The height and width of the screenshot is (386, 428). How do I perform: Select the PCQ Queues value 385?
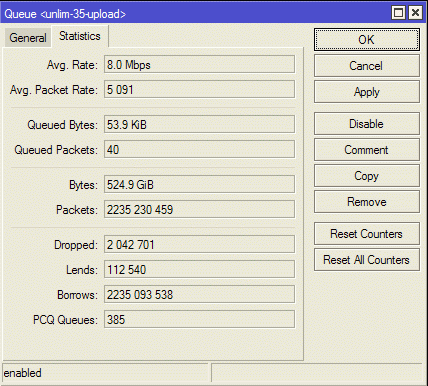(x=199, y=319)
